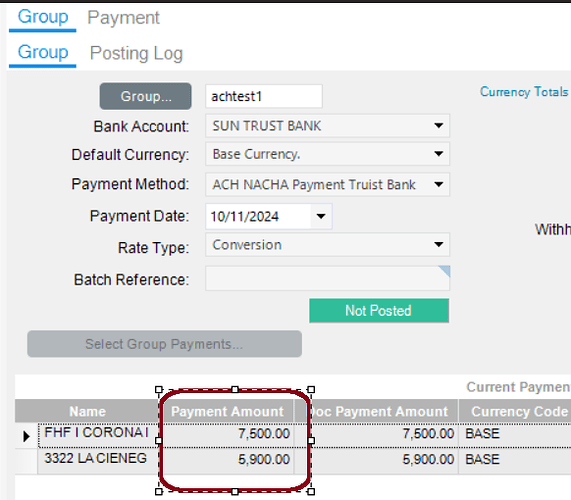Switch to the top-level Payment tab
571x500 pixels.
point(123,17)
